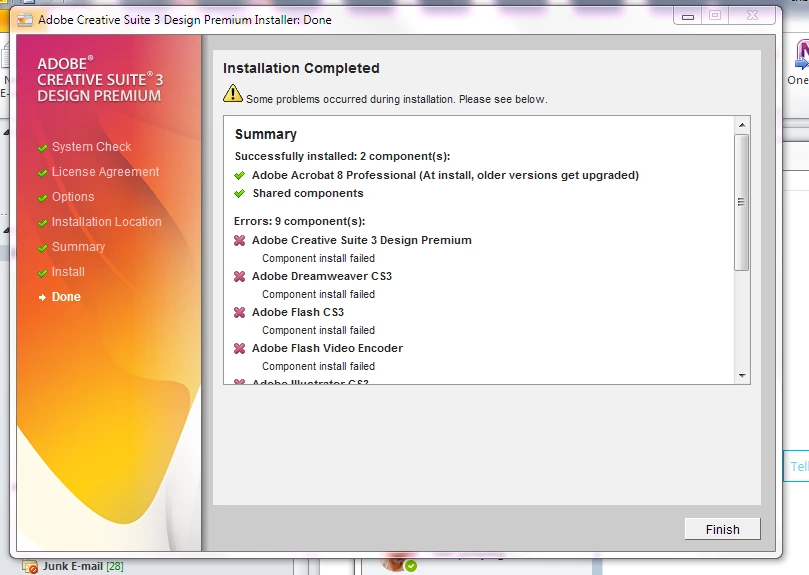The height and width of the screenshot is (575, 809).
Task: Click the arrow icon next to Done
Action: point(42,297)
